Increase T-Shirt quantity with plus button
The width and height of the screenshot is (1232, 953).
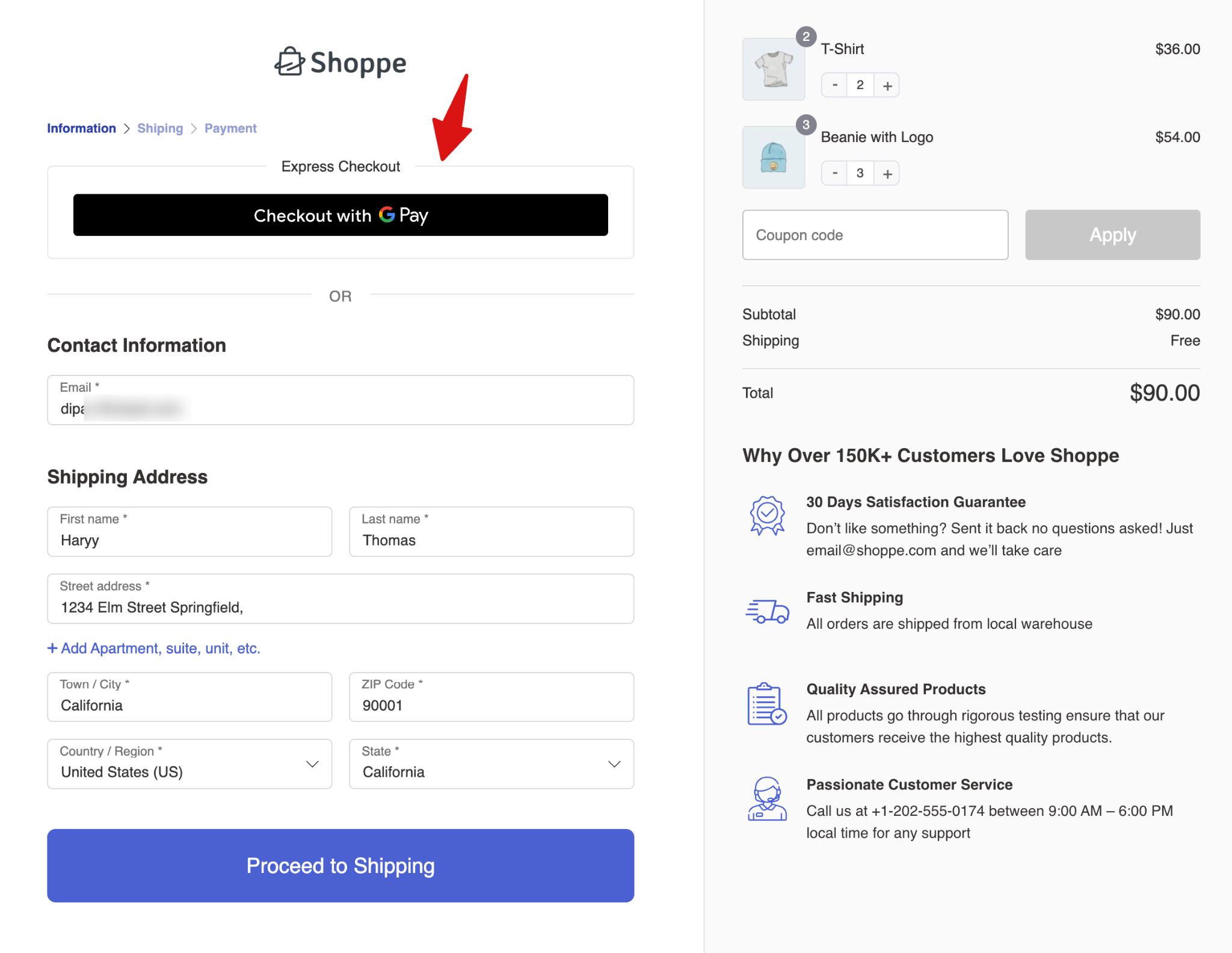click(887, 85)
